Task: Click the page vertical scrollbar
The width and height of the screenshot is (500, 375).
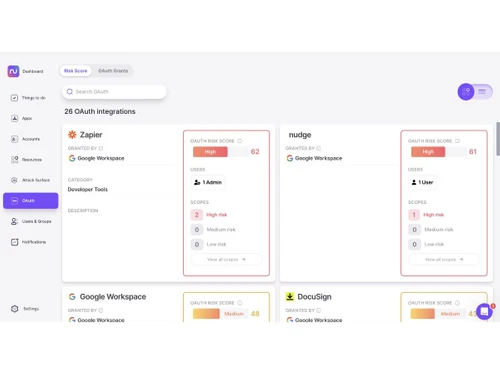Action: pyautogui.click(x=498, y=139)
